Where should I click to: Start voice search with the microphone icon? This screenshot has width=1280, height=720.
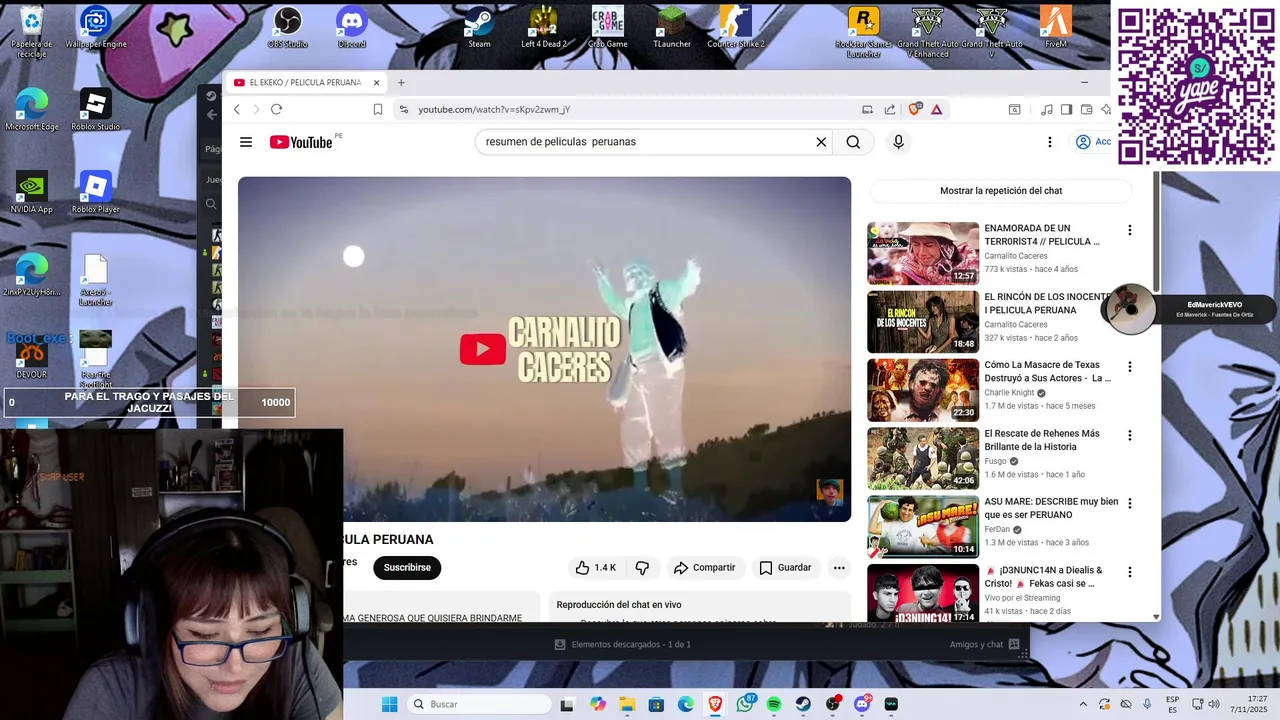click(898, 142)
